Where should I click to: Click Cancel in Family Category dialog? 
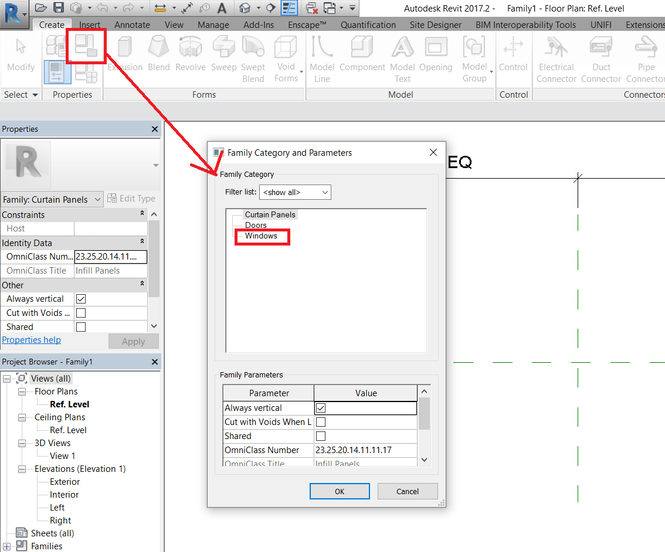point(407,491)
